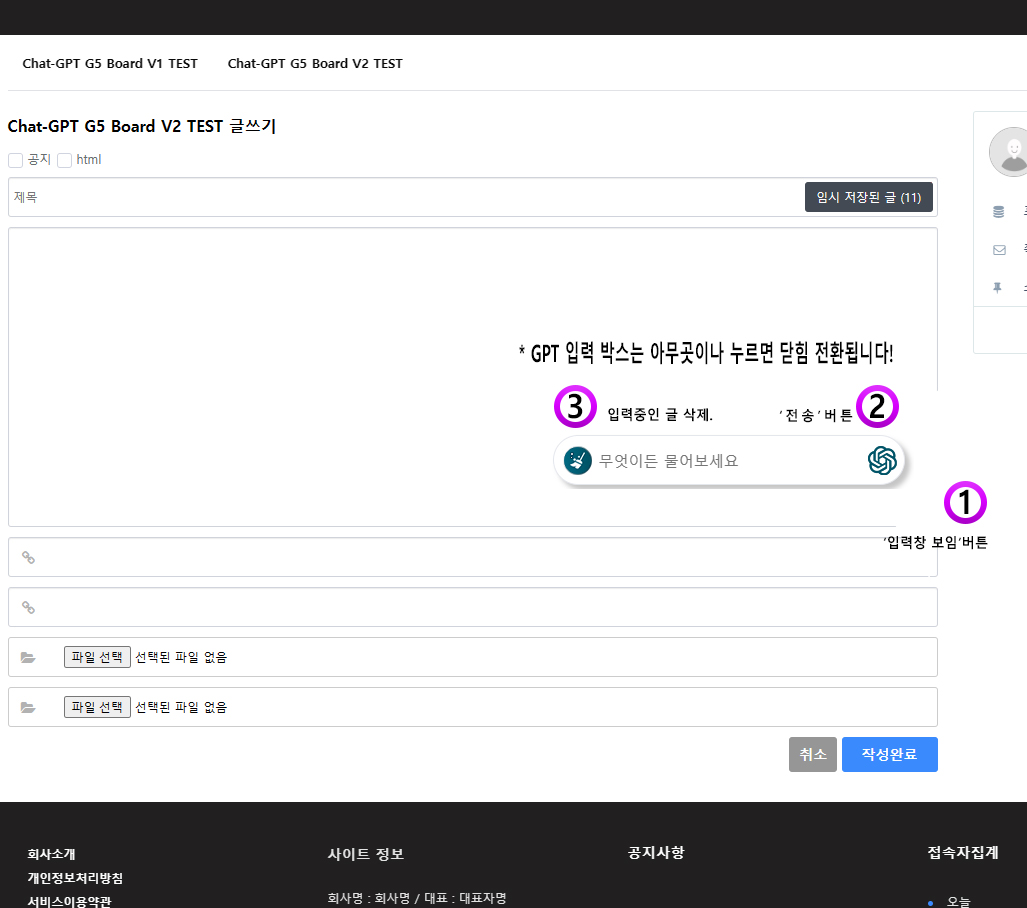Viewport: 1027px width, 908px height.
Task: Tick the 공지 checkbox
Action: (16, 160)
